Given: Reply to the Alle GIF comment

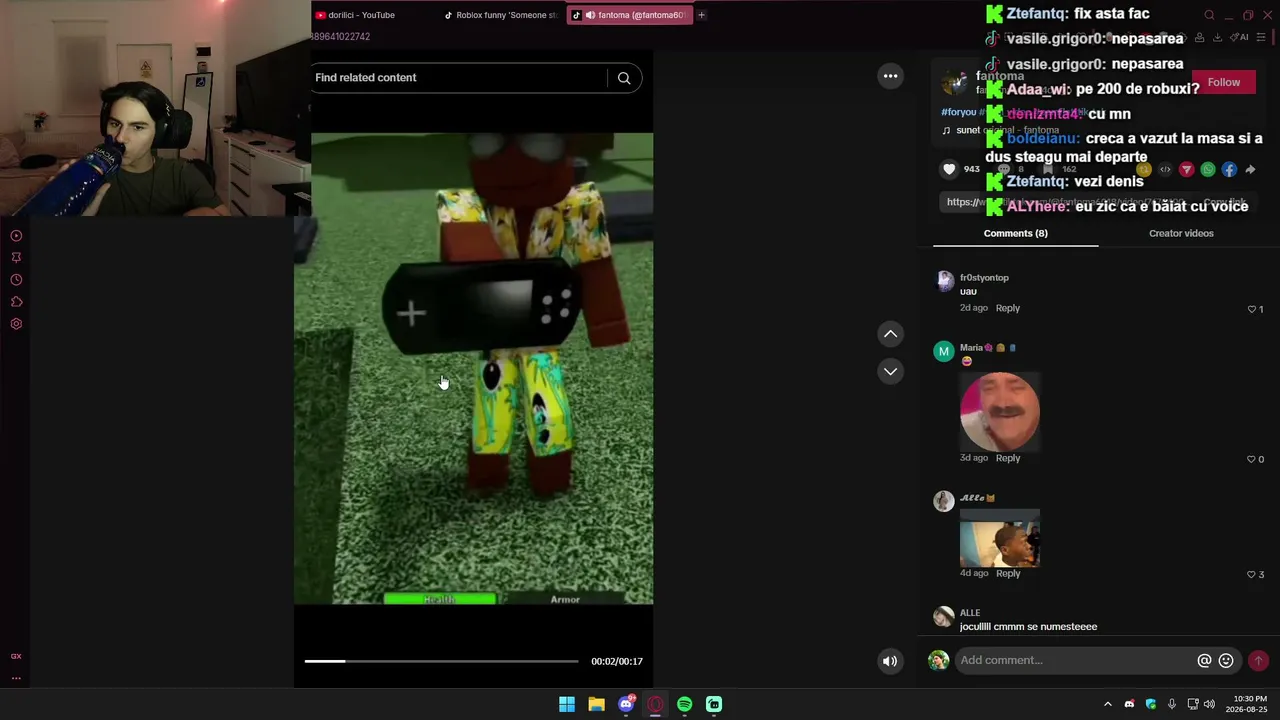Looking at the screenshot, I should [x=1007, y=573].
